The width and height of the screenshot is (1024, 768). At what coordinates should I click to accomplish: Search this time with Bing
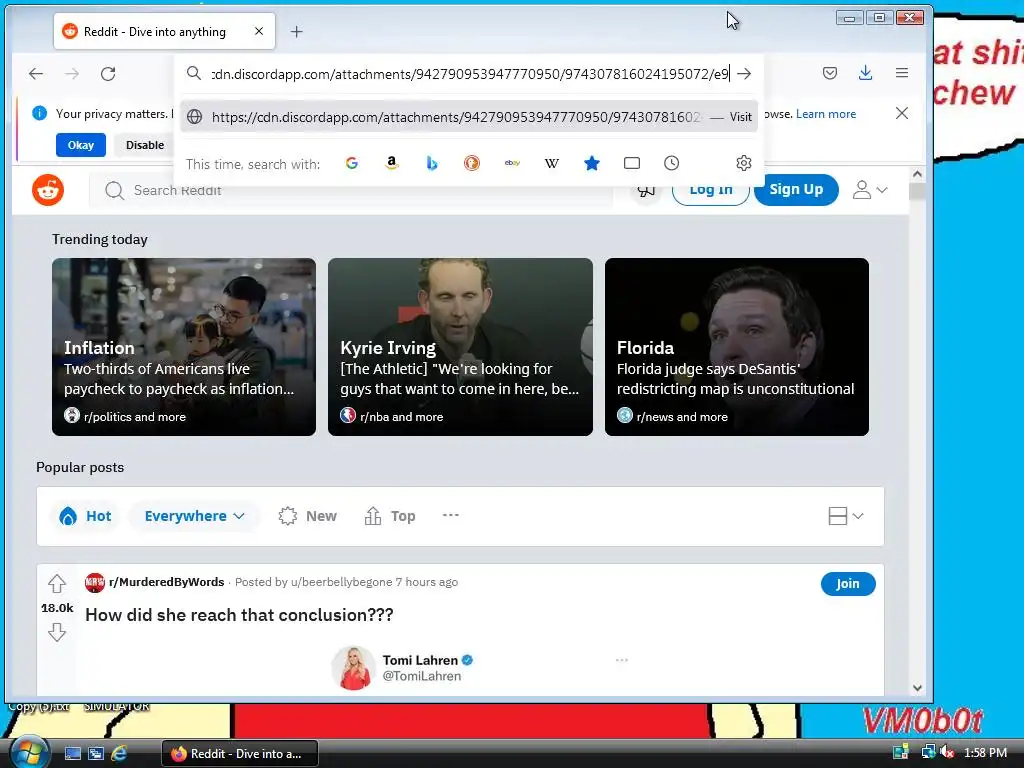tap(432, 163)
